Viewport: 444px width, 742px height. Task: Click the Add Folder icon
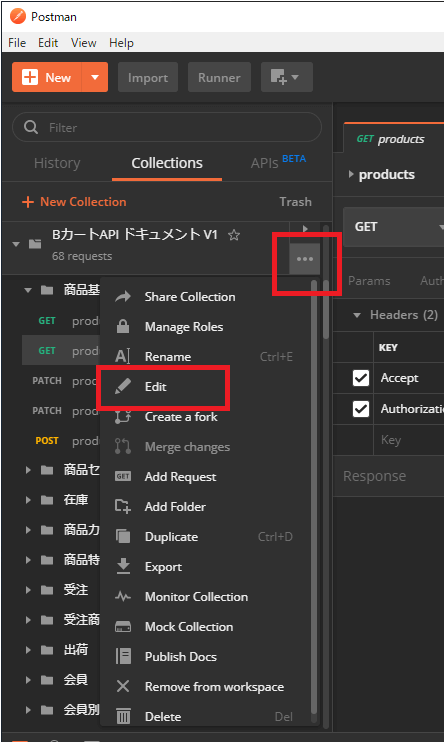pyautogui.click(x=123, y=506)
